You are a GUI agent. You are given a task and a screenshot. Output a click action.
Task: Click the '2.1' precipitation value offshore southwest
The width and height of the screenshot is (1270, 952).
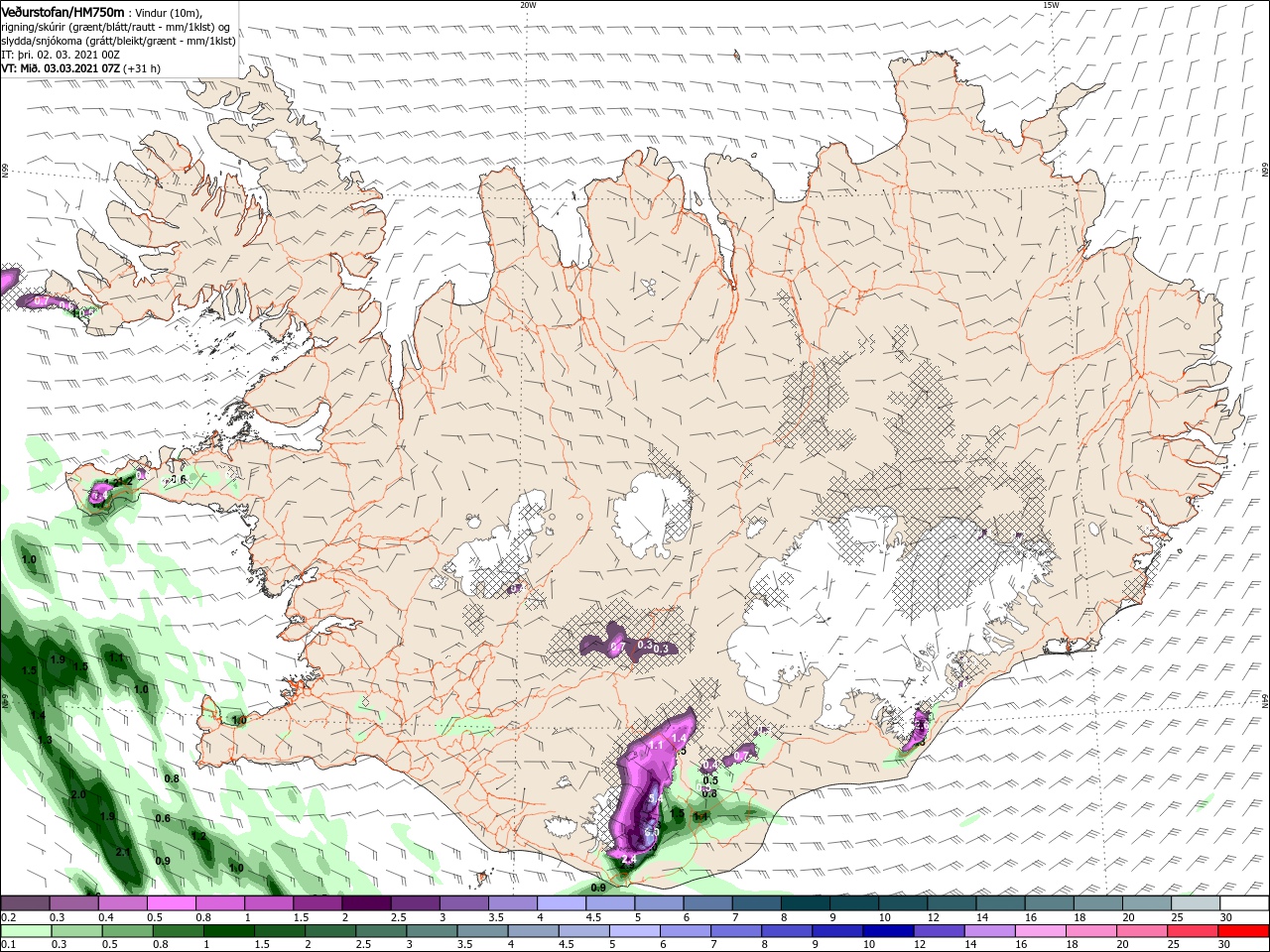coord(123,853)
